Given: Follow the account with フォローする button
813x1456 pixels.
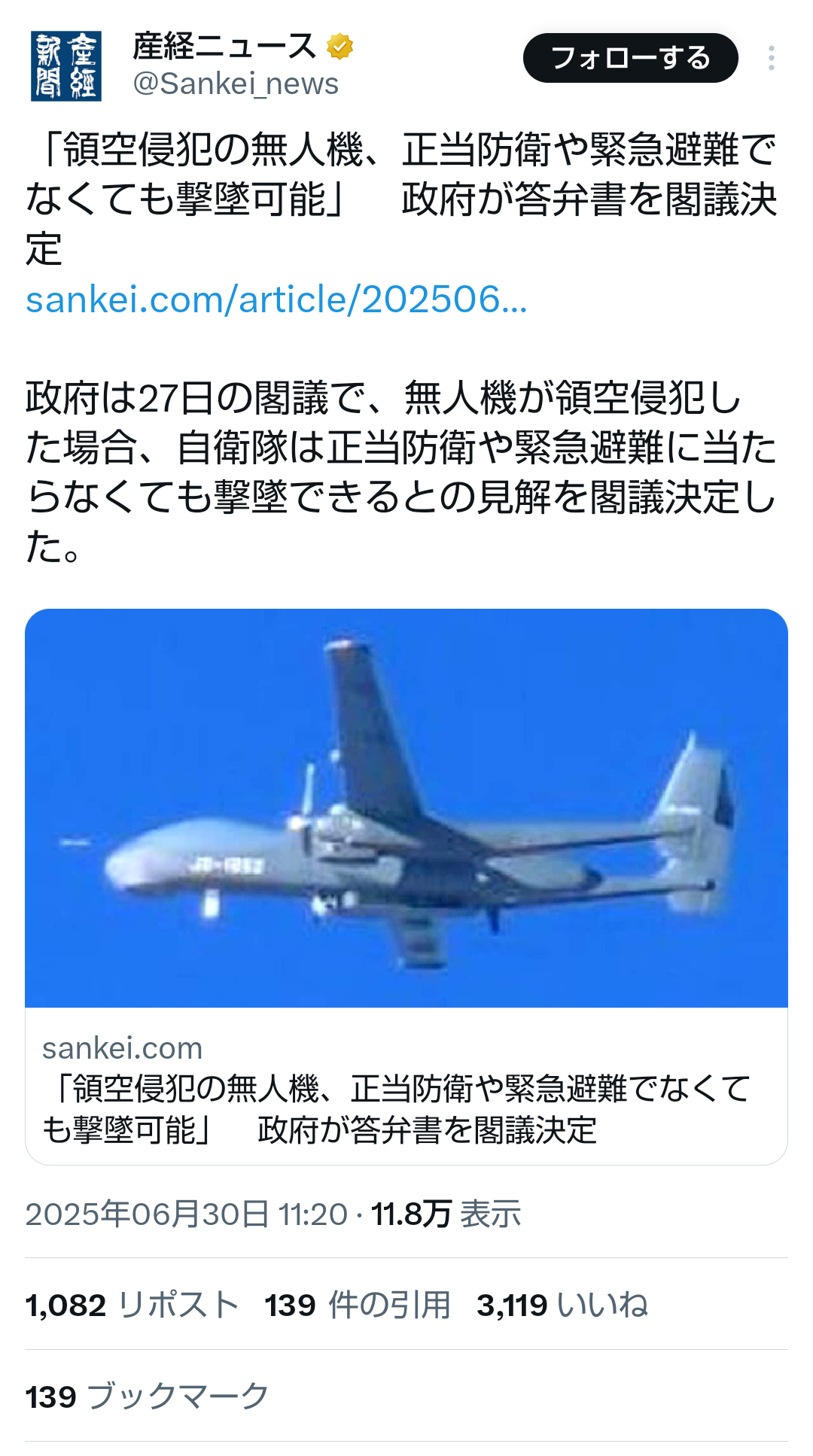Looking at the screenshot, I should 631,58.
